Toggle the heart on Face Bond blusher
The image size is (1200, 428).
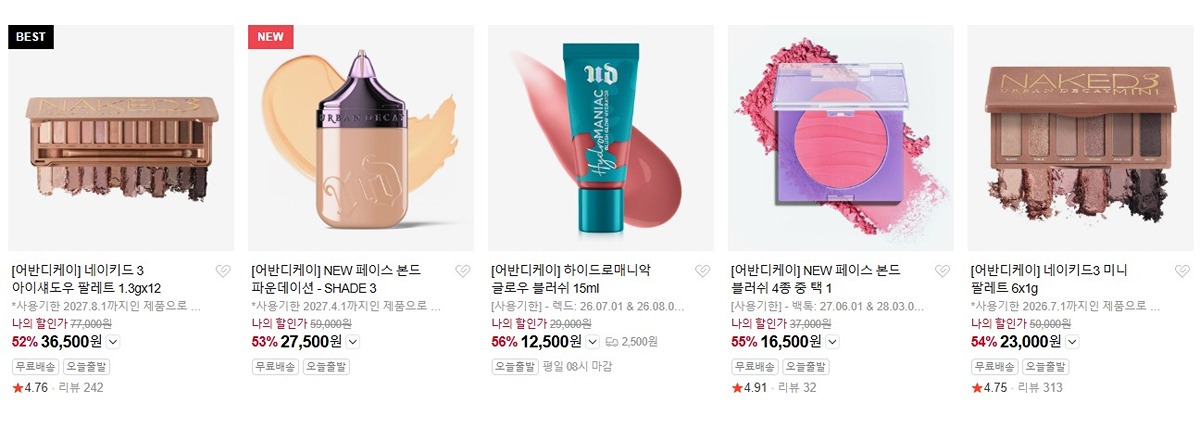(x=943, y=271)
